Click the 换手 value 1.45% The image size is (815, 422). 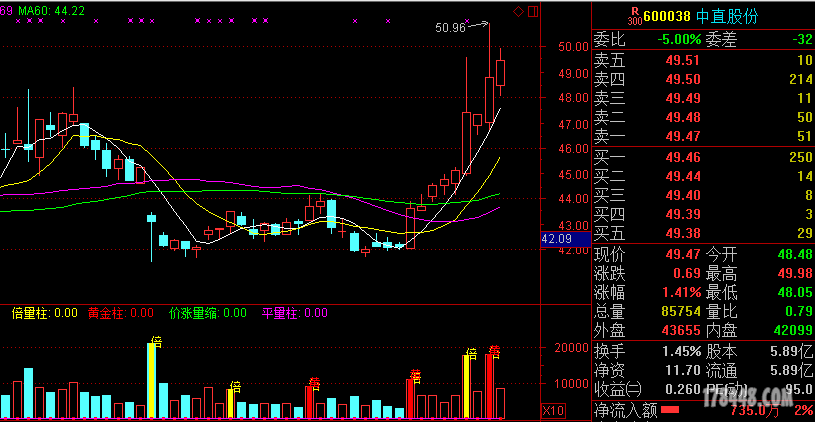pos(681,352)
